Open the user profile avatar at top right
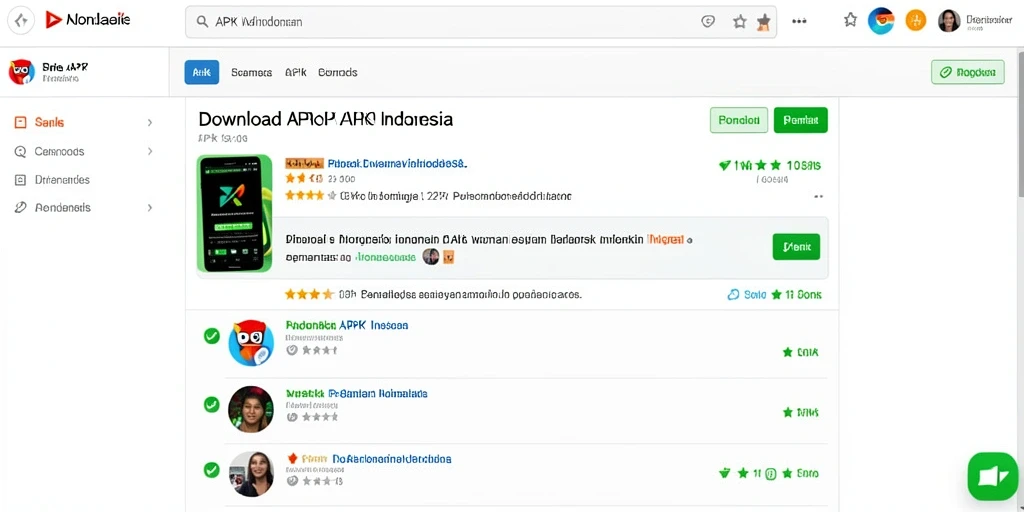This screenshot has height=512, width=1024. [x=949, y=21]
